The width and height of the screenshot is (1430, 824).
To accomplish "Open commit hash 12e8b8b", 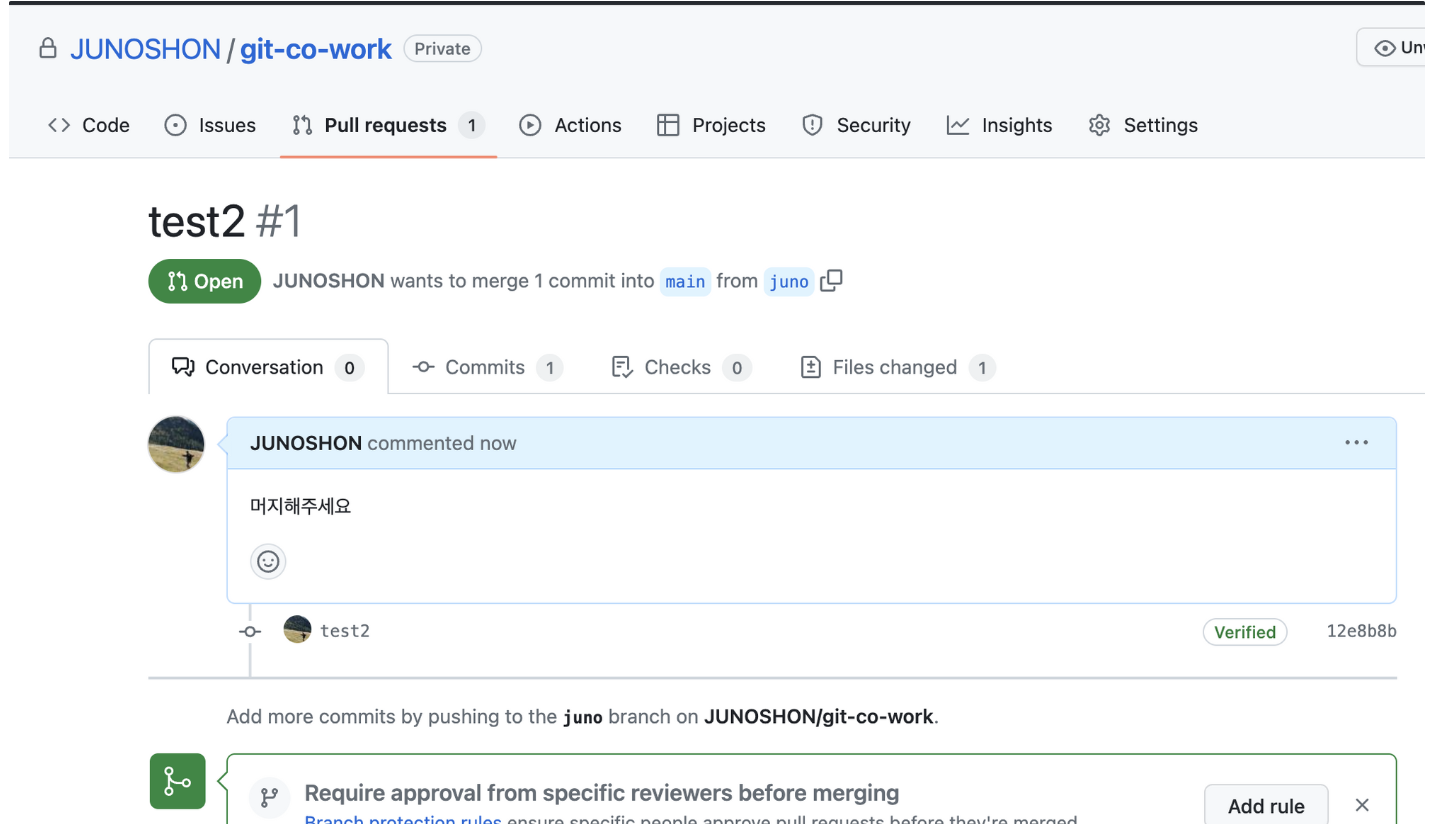I will 1361,631.
